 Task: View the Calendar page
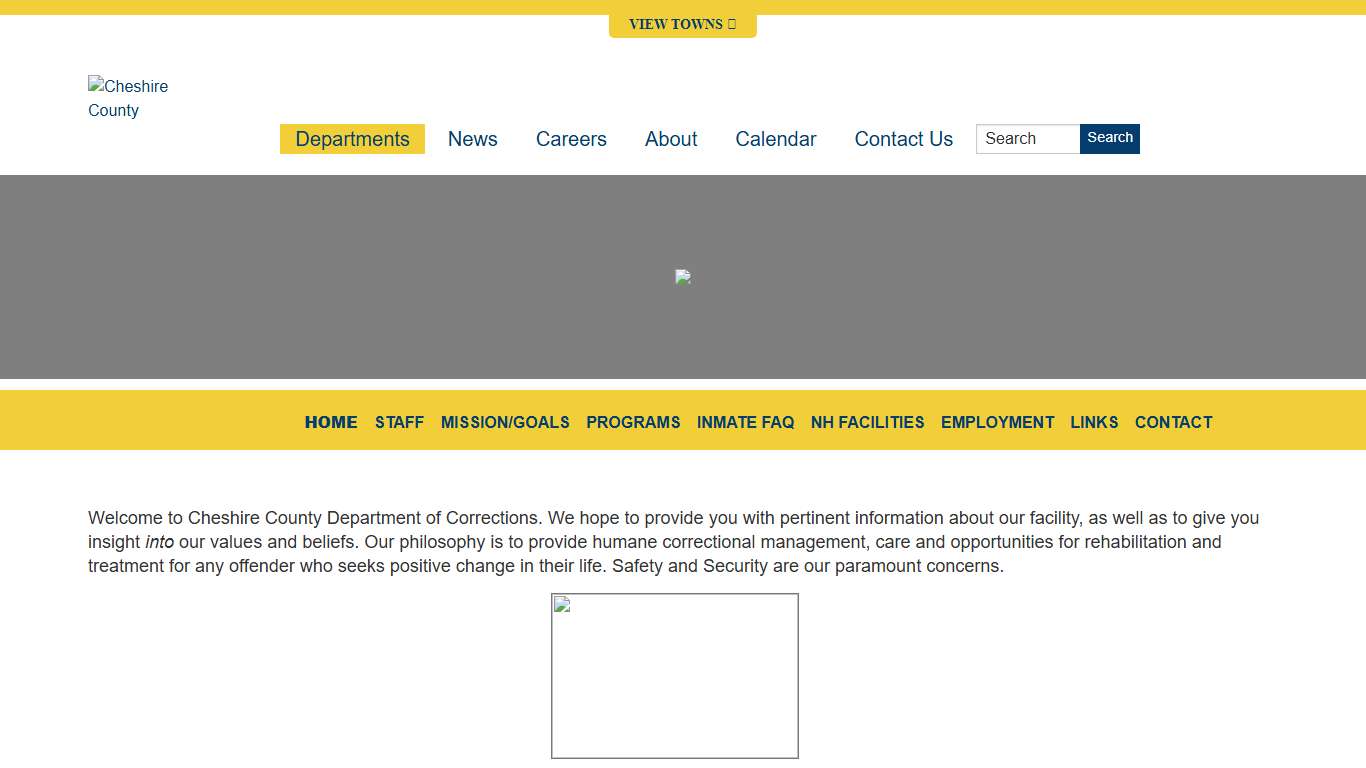776,139
